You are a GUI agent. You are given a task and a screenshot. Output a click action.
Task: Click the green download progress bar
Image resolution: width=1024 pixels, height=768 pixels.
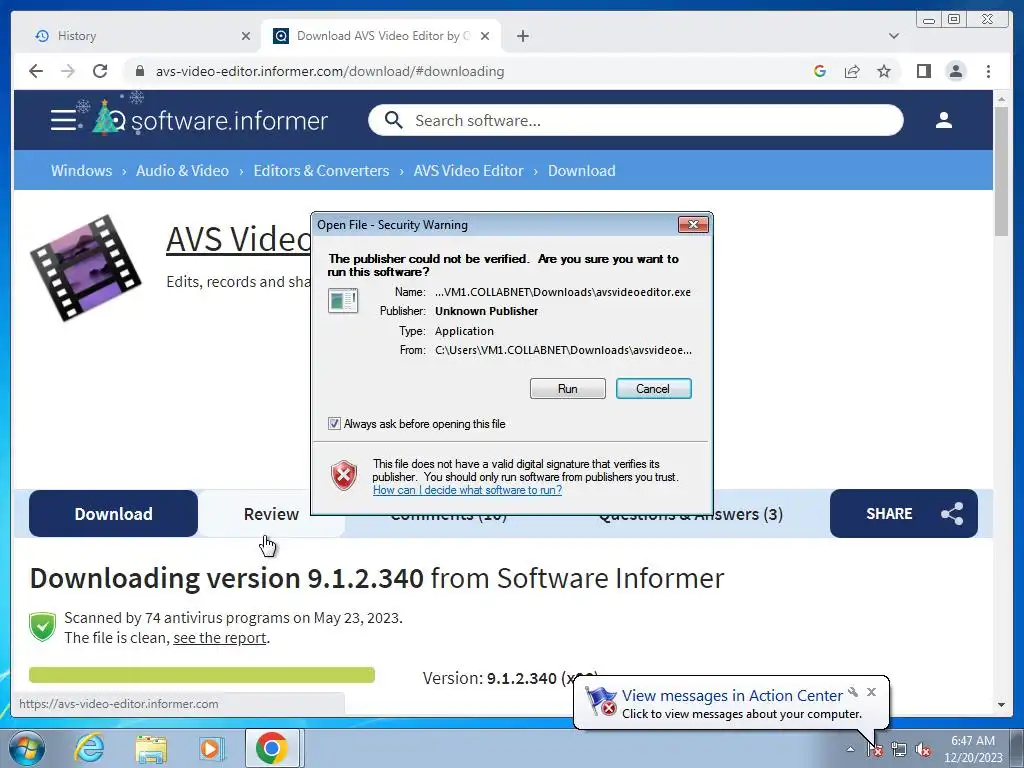[x=202, y=675]
